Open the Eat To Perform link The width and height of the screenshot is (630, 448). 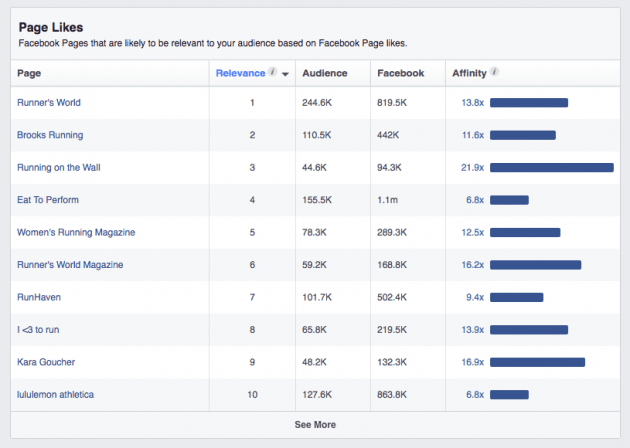pos(48,200)
